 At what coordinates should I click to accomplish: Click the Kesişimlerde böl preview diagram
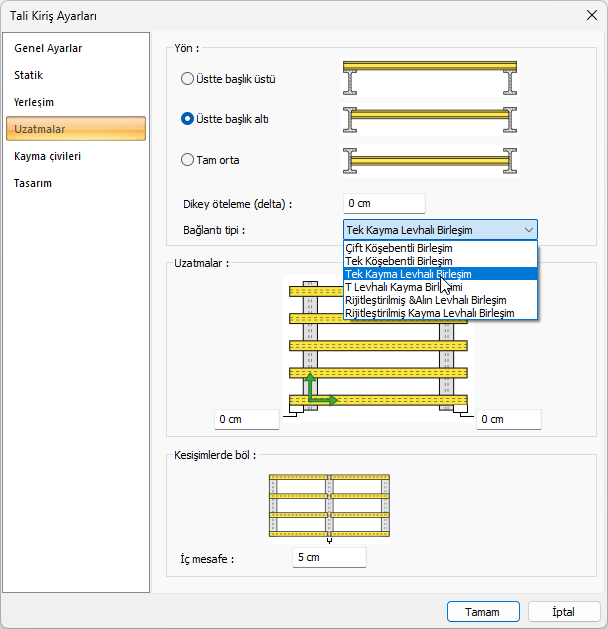click(x=329, y=508)
